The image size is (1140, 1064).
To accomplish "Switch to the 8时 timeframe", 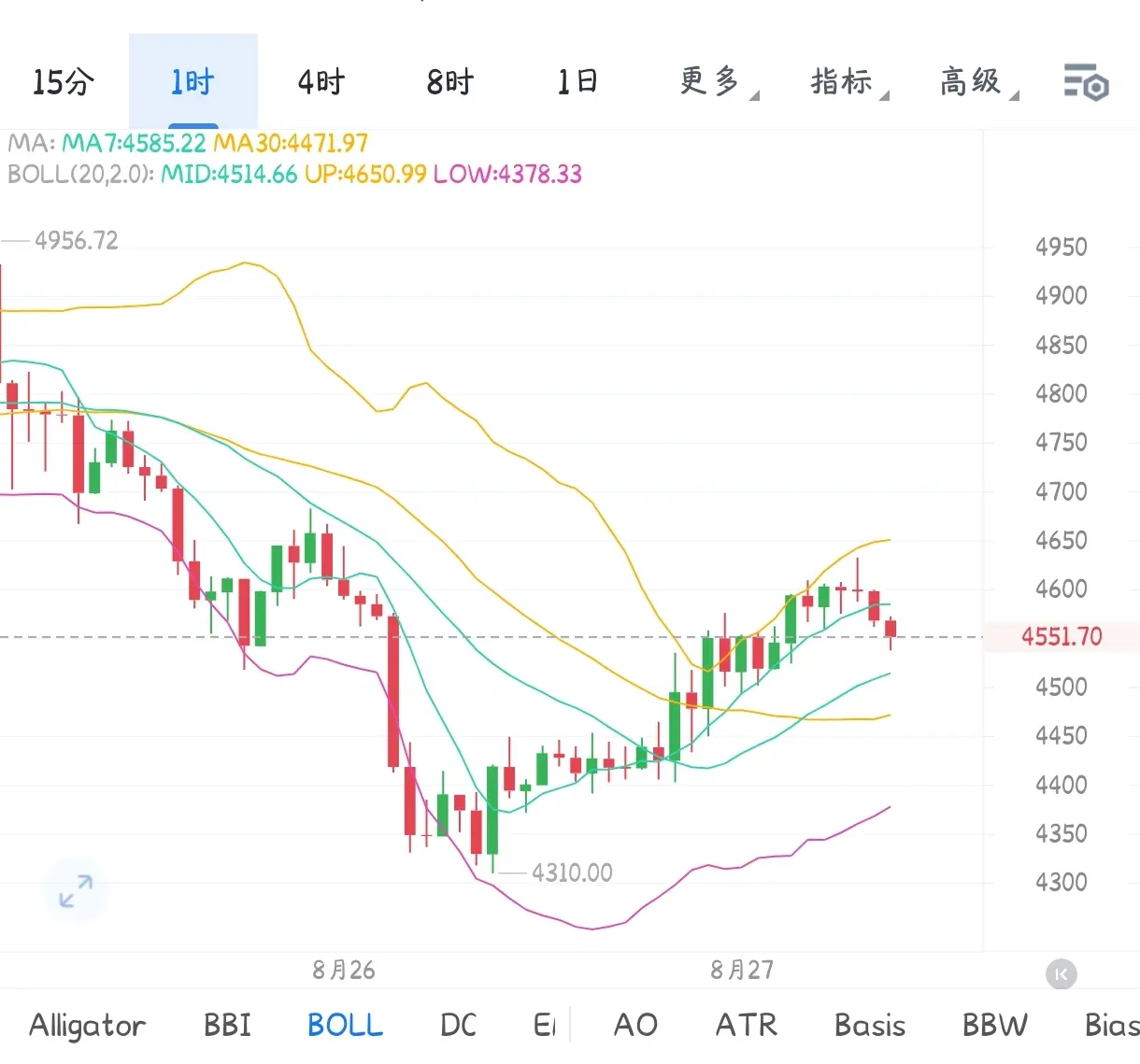I will (x=450, y=82).
